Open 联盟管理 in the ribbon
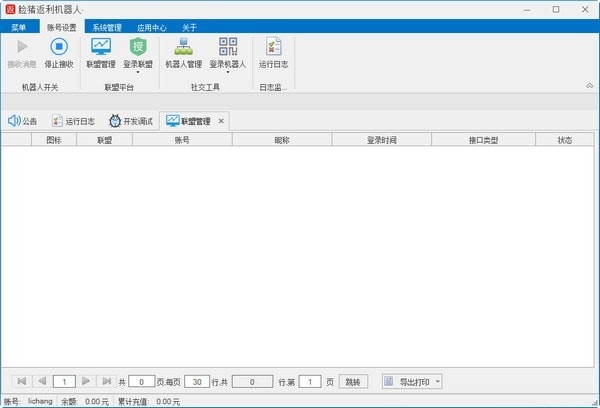The height and width of the screenshot is (408, 600). (x=101, y=54)
